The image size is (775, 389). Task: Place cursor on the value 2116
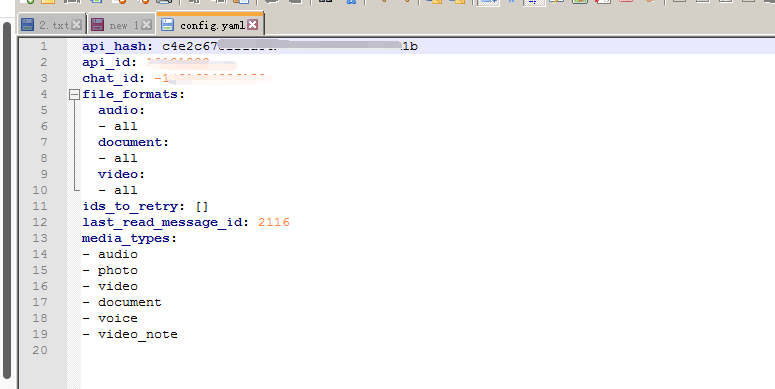tap(274, 222)
